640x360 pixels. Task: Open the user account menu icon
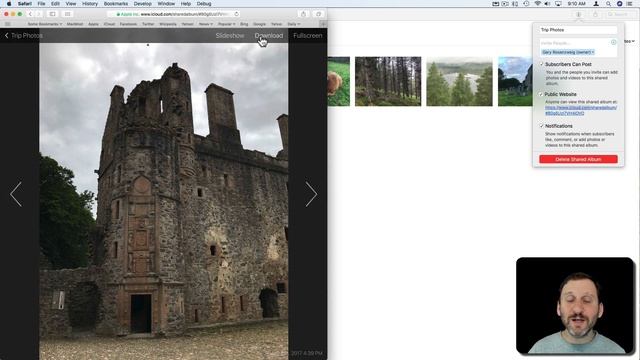[x=596, y=4]
